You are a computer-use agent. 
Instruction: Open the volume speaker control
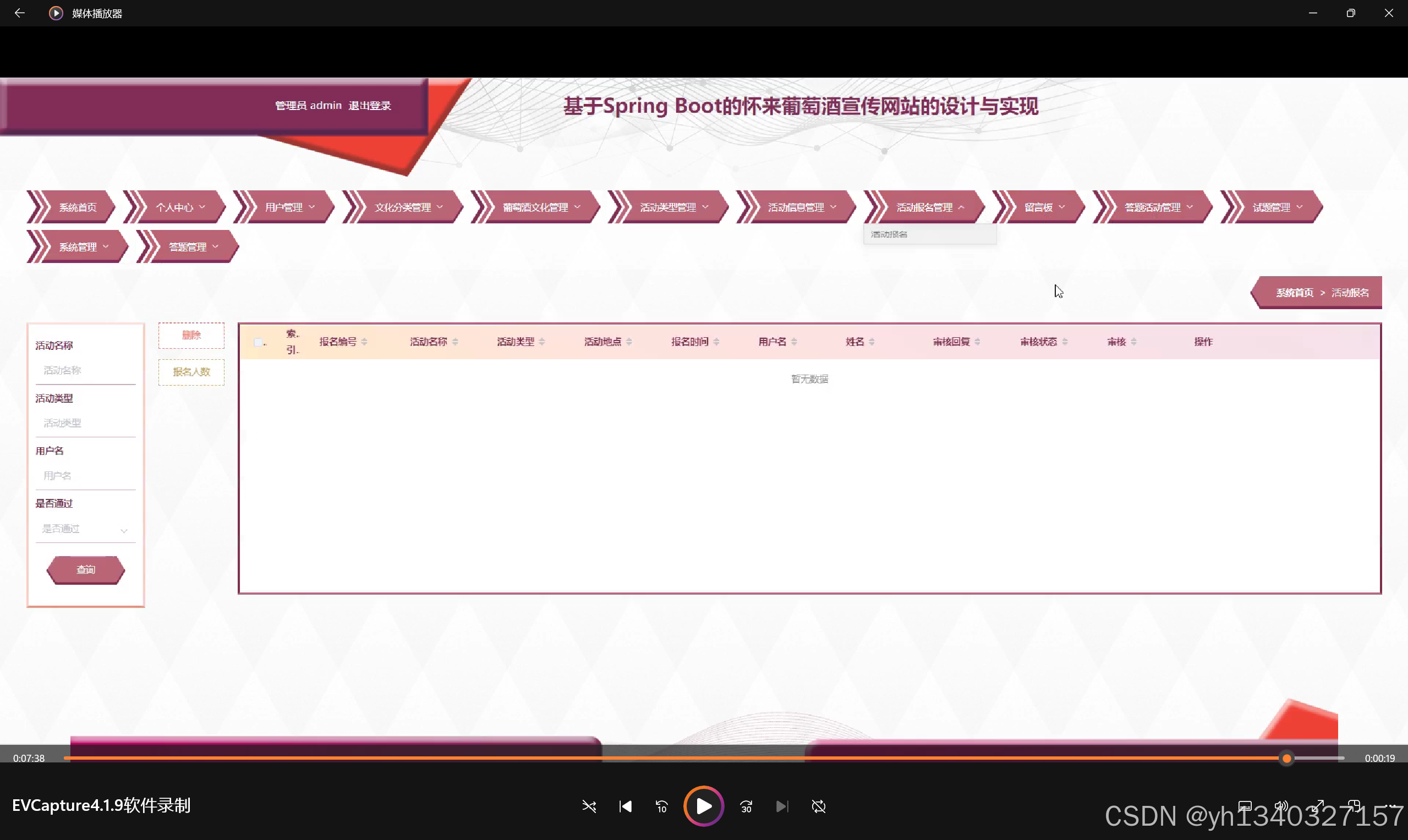point(1281,806)
